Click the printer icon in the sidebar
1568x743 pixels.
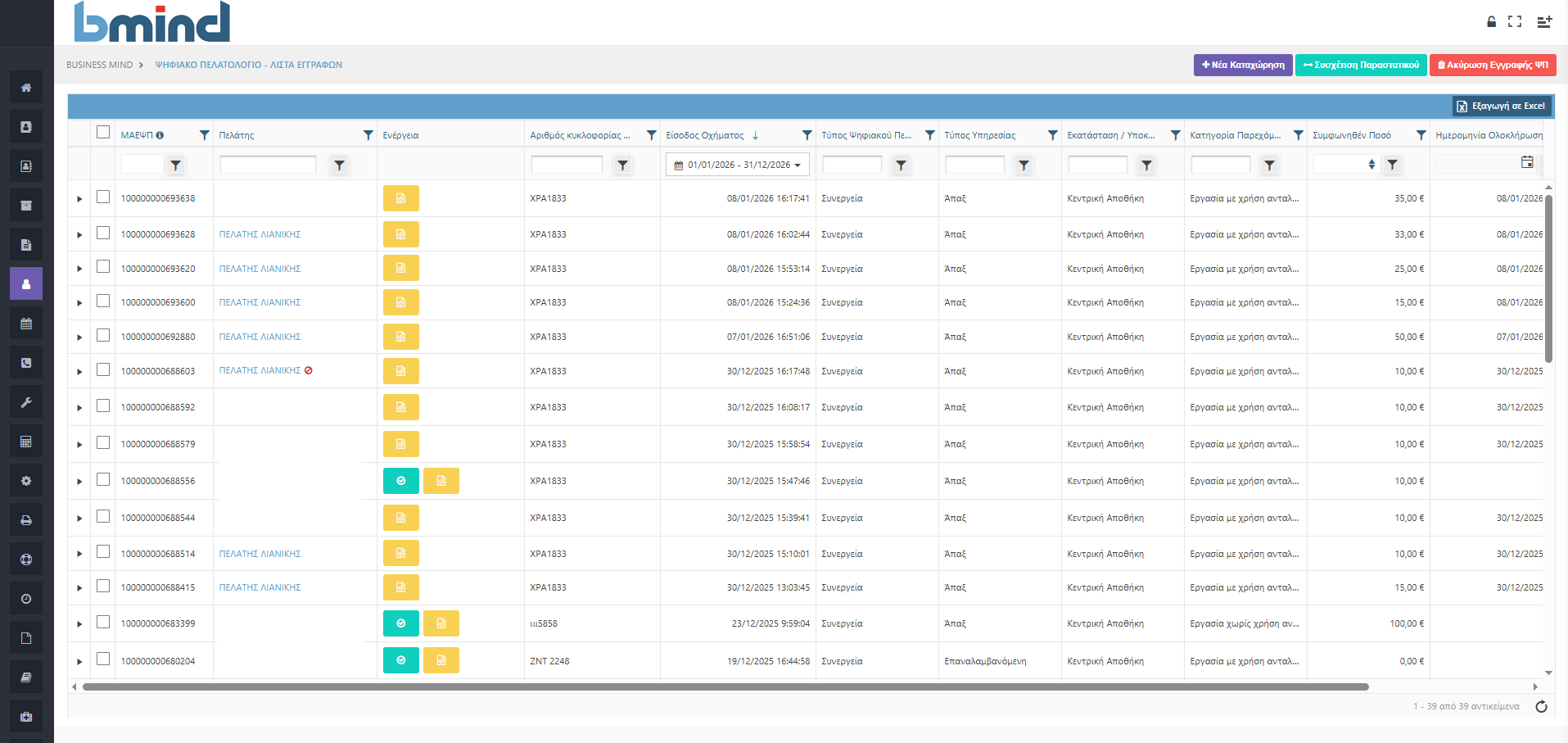(x=26, y=520)
